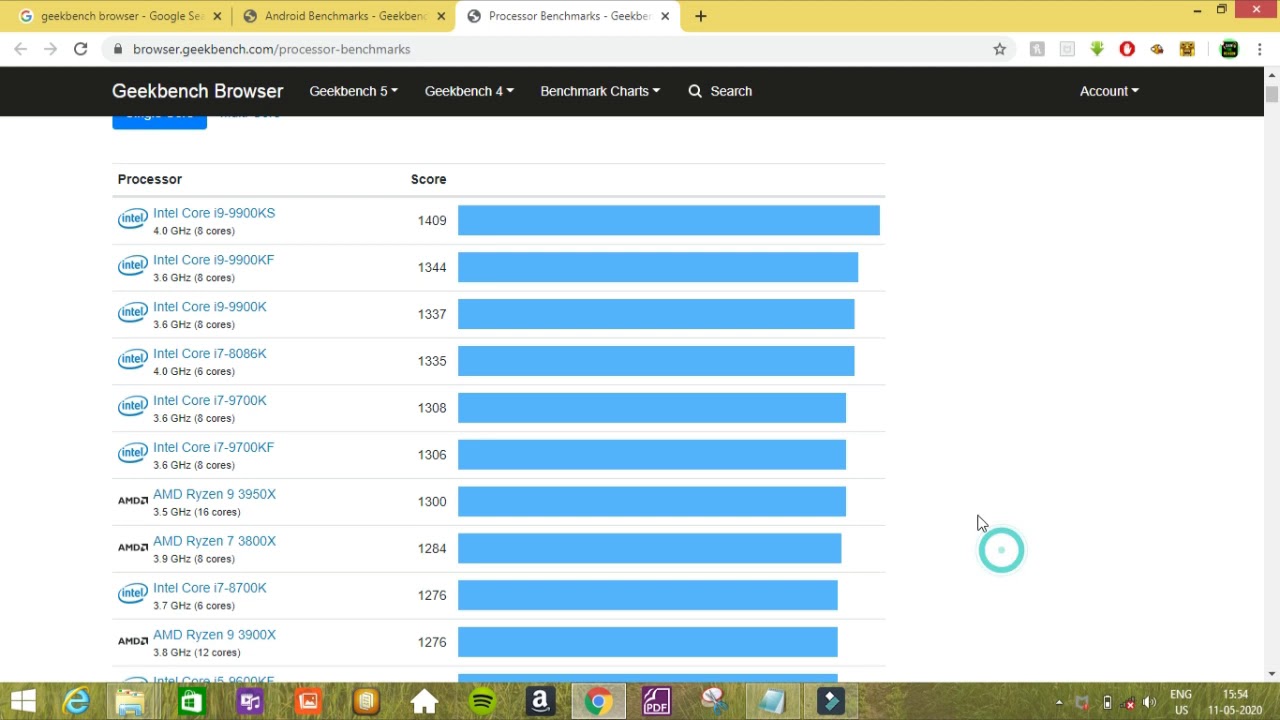Click the Search item in navbar
1280x720 pixels.
(720, 91)
